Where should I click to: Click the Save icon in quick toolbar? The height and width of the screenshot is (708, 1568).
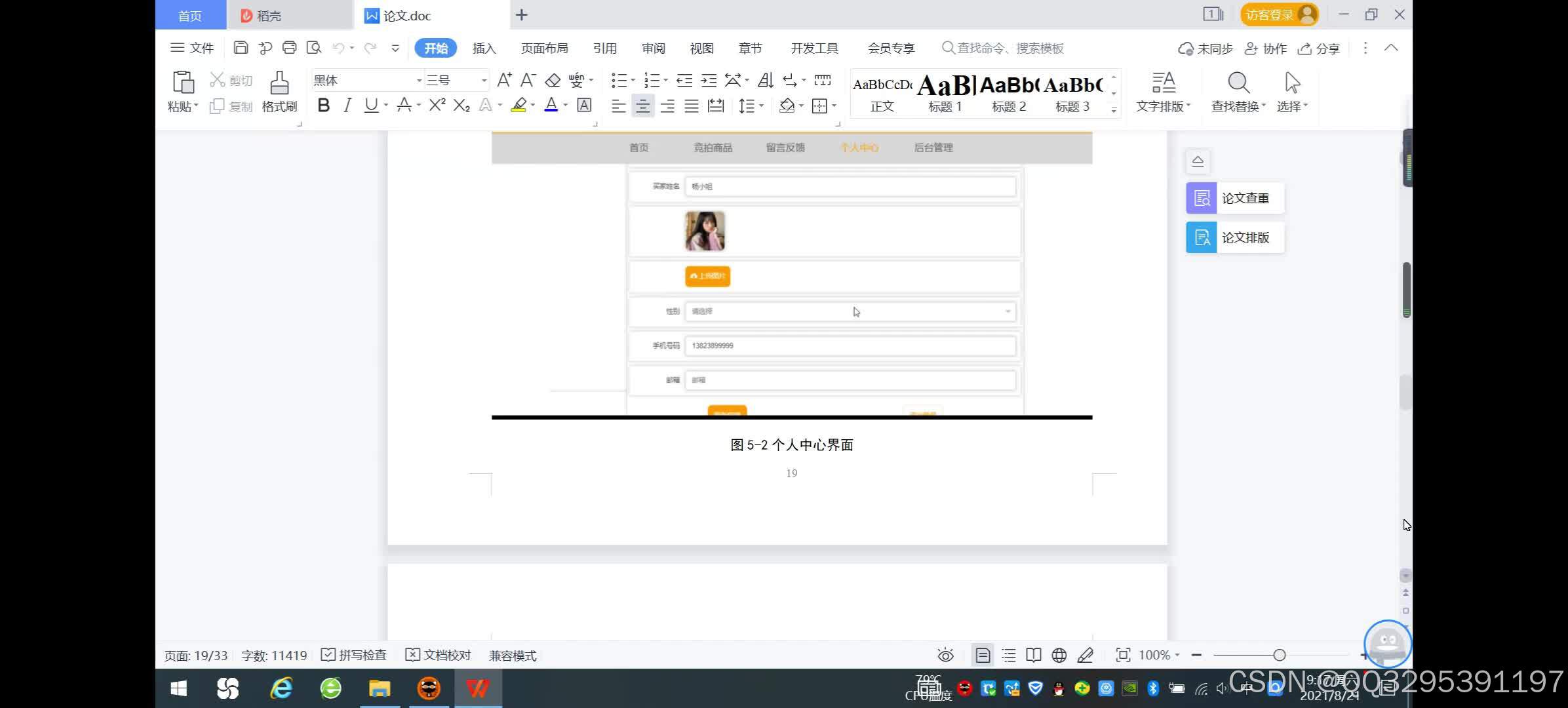241,48
